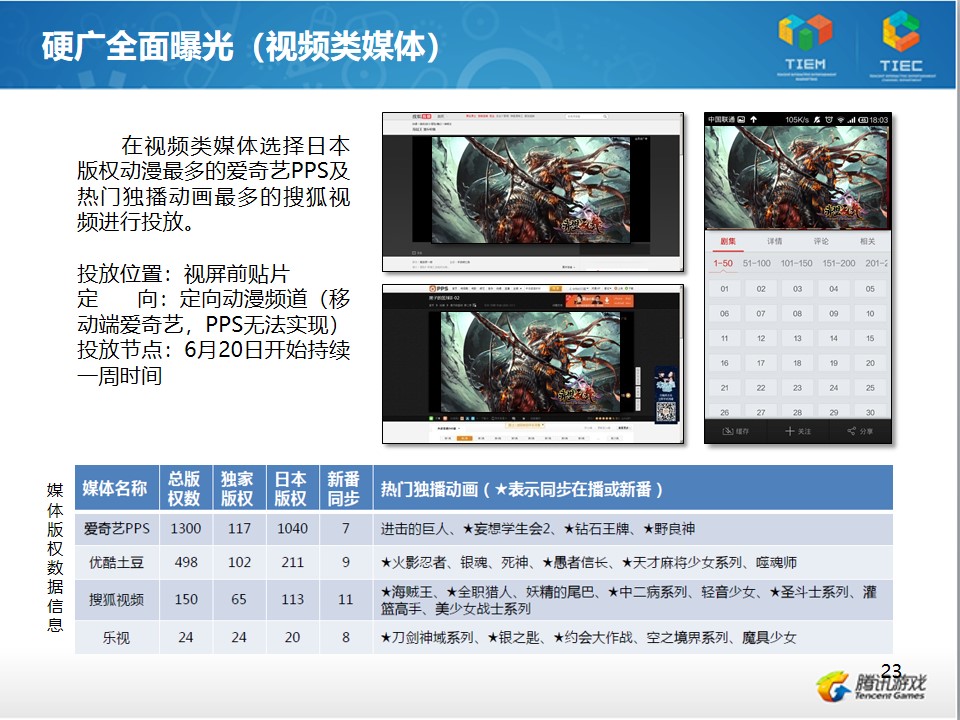Click the QR code in PPS screenshot
This screenshot has height=720, width=960.
tap(666, 412)
